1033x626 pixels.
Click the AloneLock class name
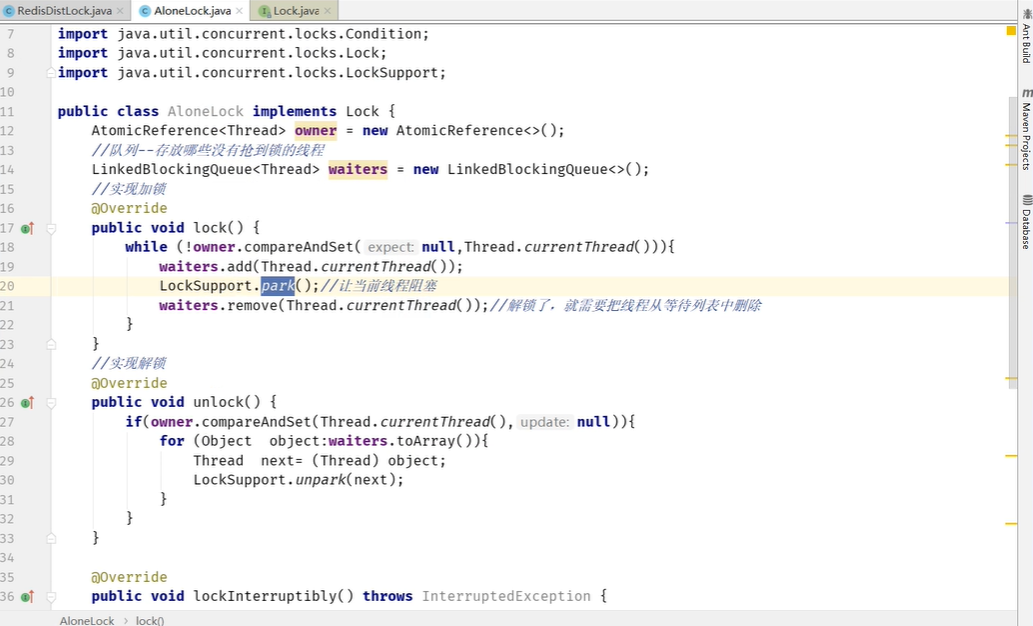pos(205,111)
